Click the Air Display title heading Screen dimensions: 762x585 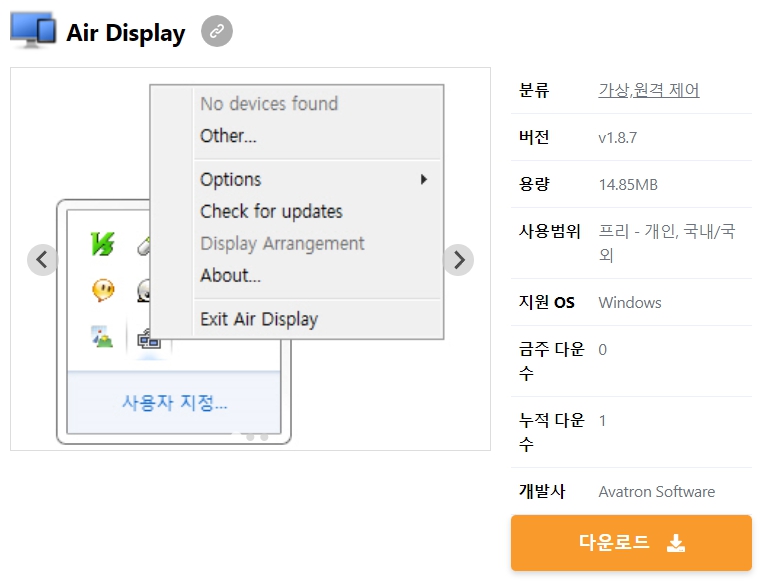(x=126, y=33)
